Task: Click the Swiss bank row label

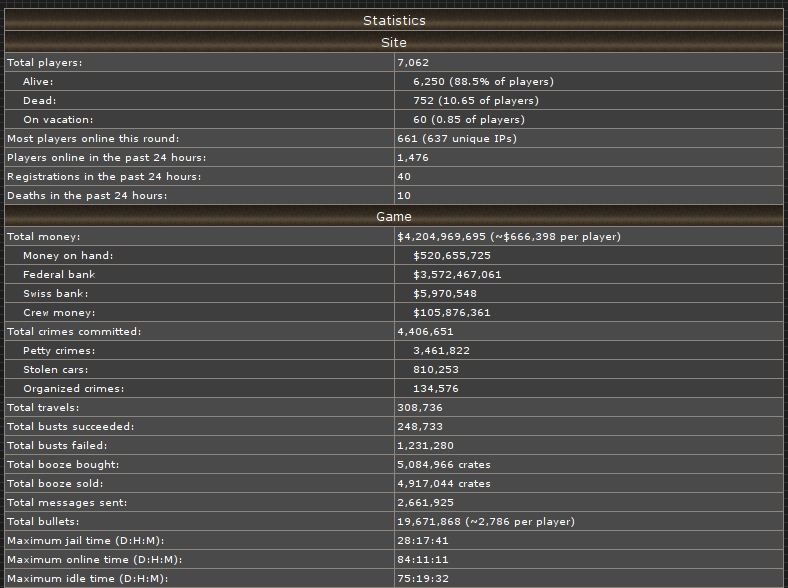Action: [x=56, y=293]
